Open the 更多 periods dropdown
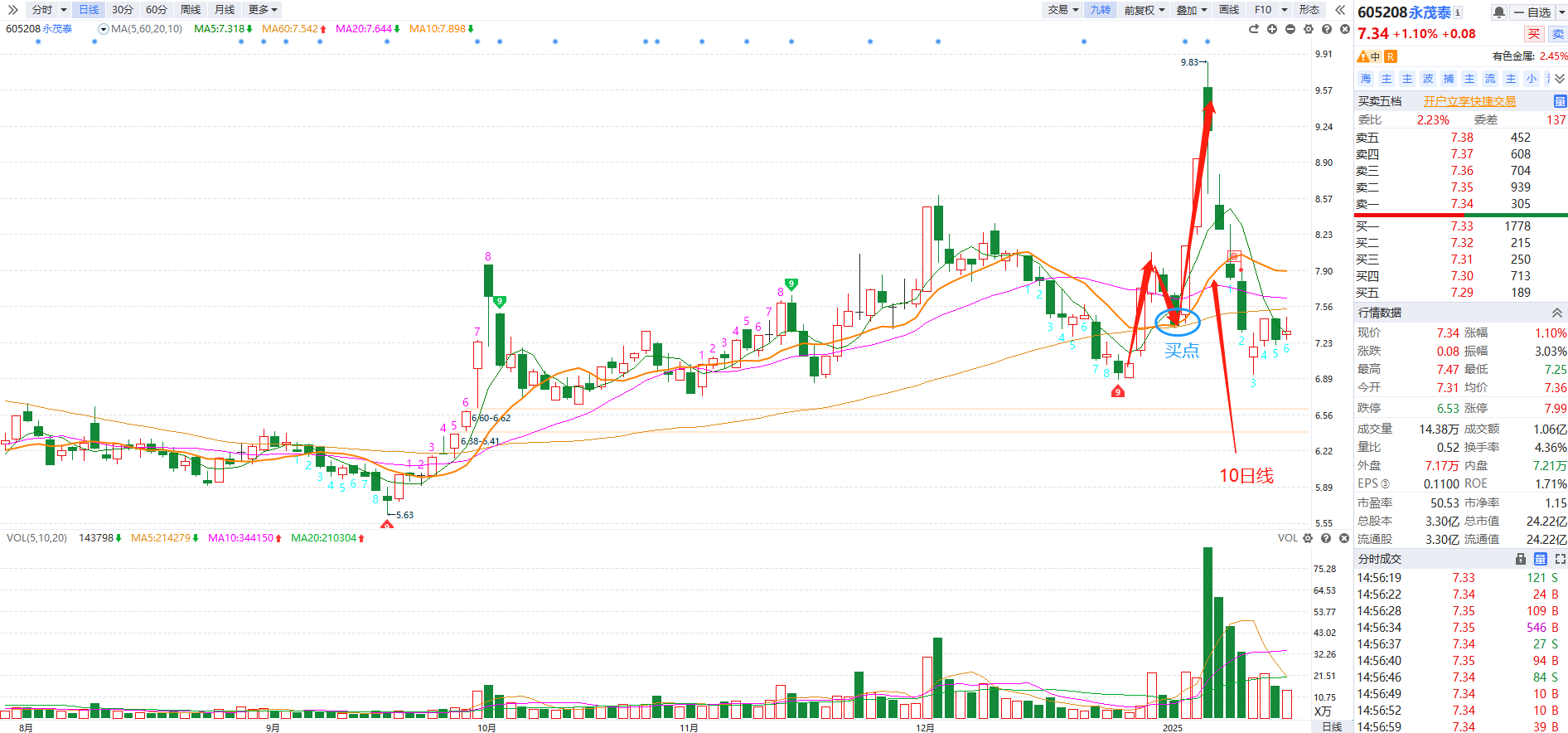1568x733 pixels. [x=263, y=10]
